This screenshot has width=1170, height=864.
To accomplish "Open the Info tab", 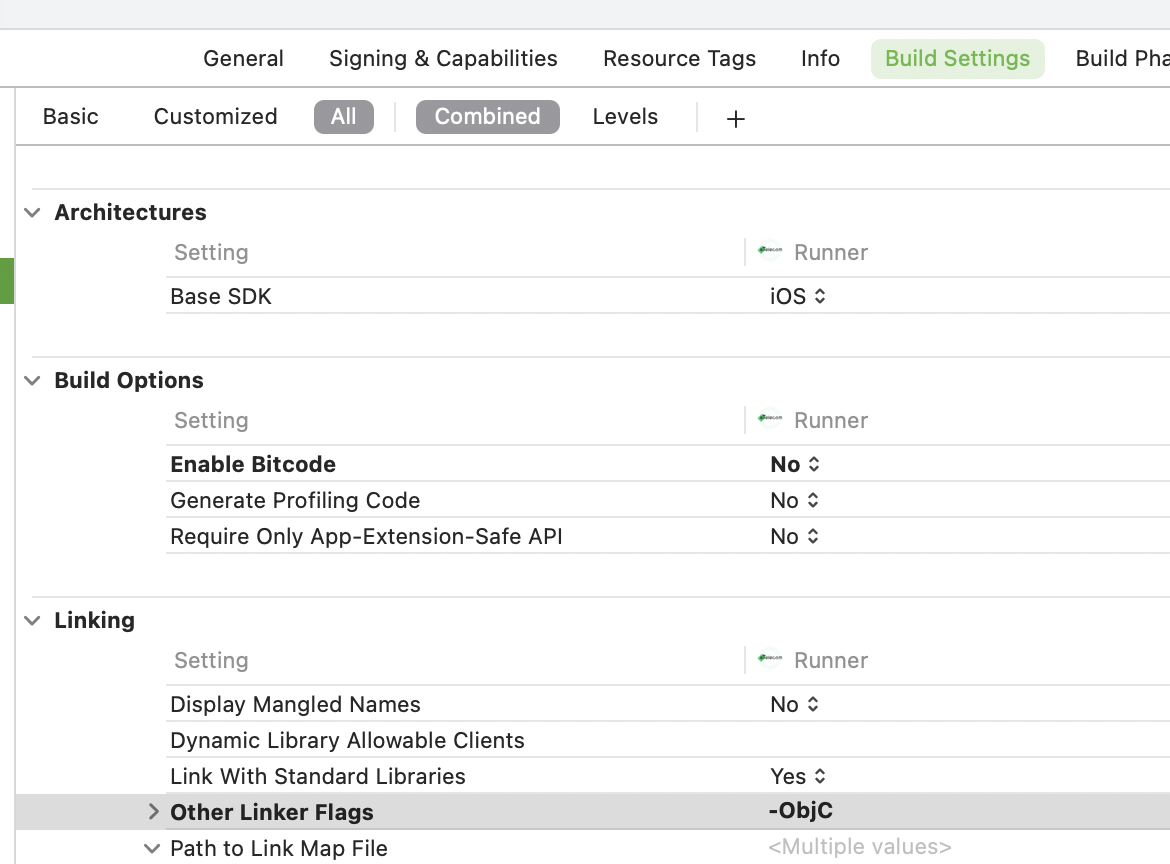I will [x=820, y=58].
